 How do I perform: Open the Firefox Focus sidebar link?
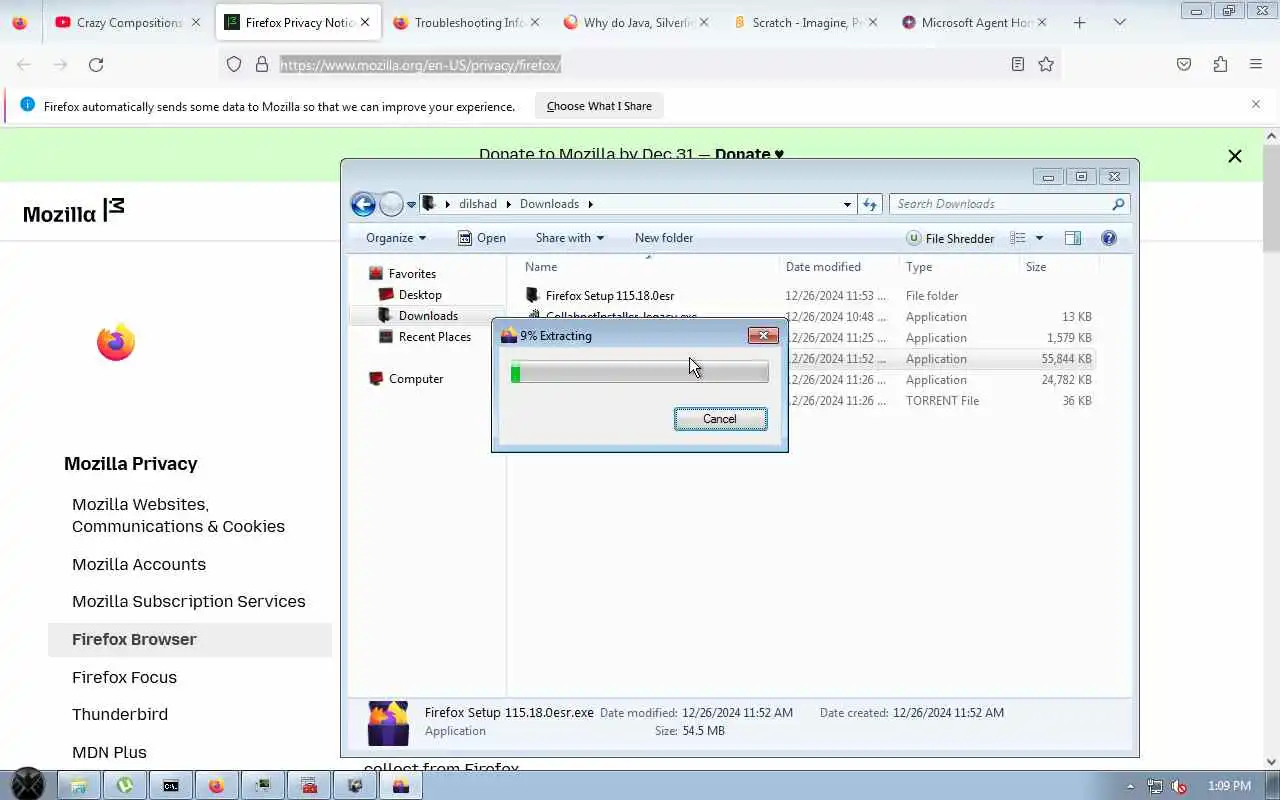124,677
